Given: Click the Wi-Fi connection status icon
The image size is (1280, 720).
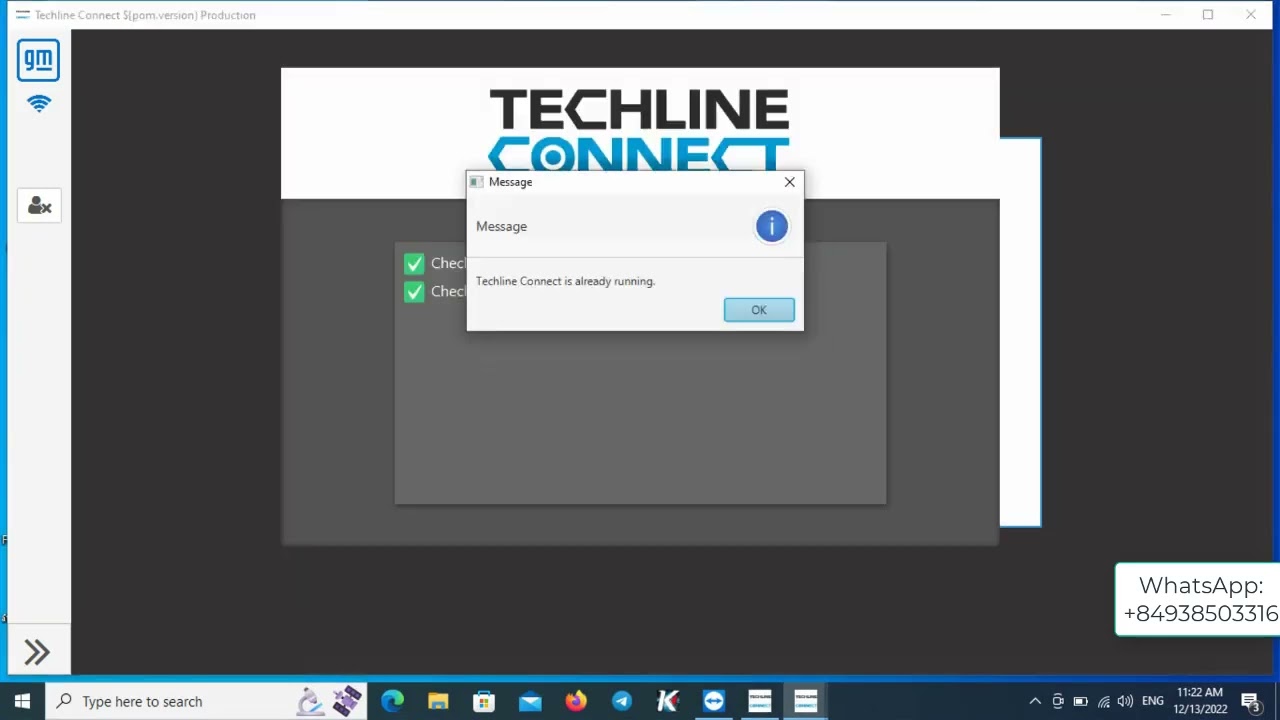Looking at the screenshot, I should tap(39, 104).
